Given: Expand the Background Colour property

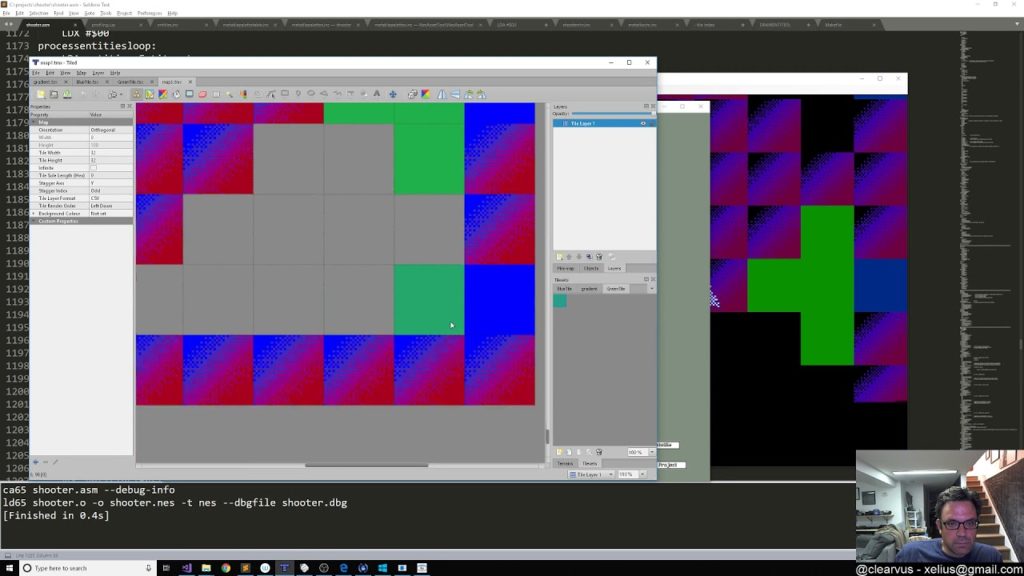Looking at the screenshot, I should pos(34,214).
